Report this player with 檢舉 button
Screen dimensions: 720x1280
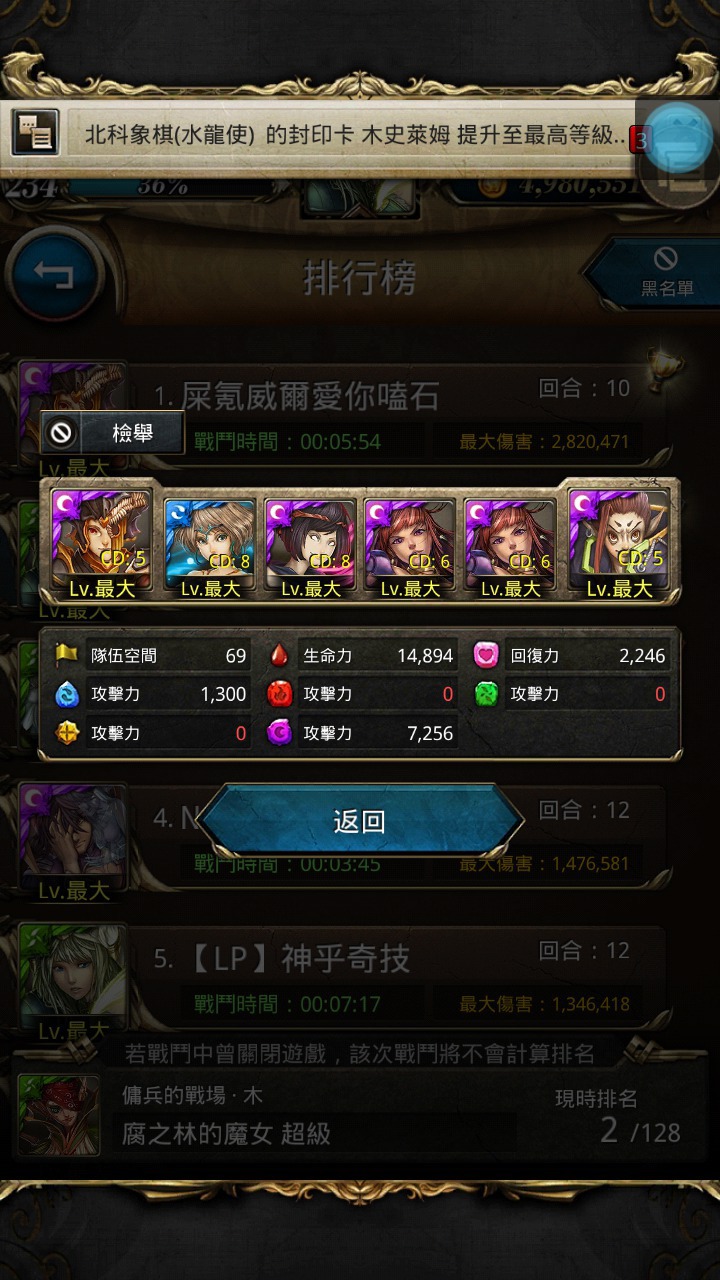point(112,433)
